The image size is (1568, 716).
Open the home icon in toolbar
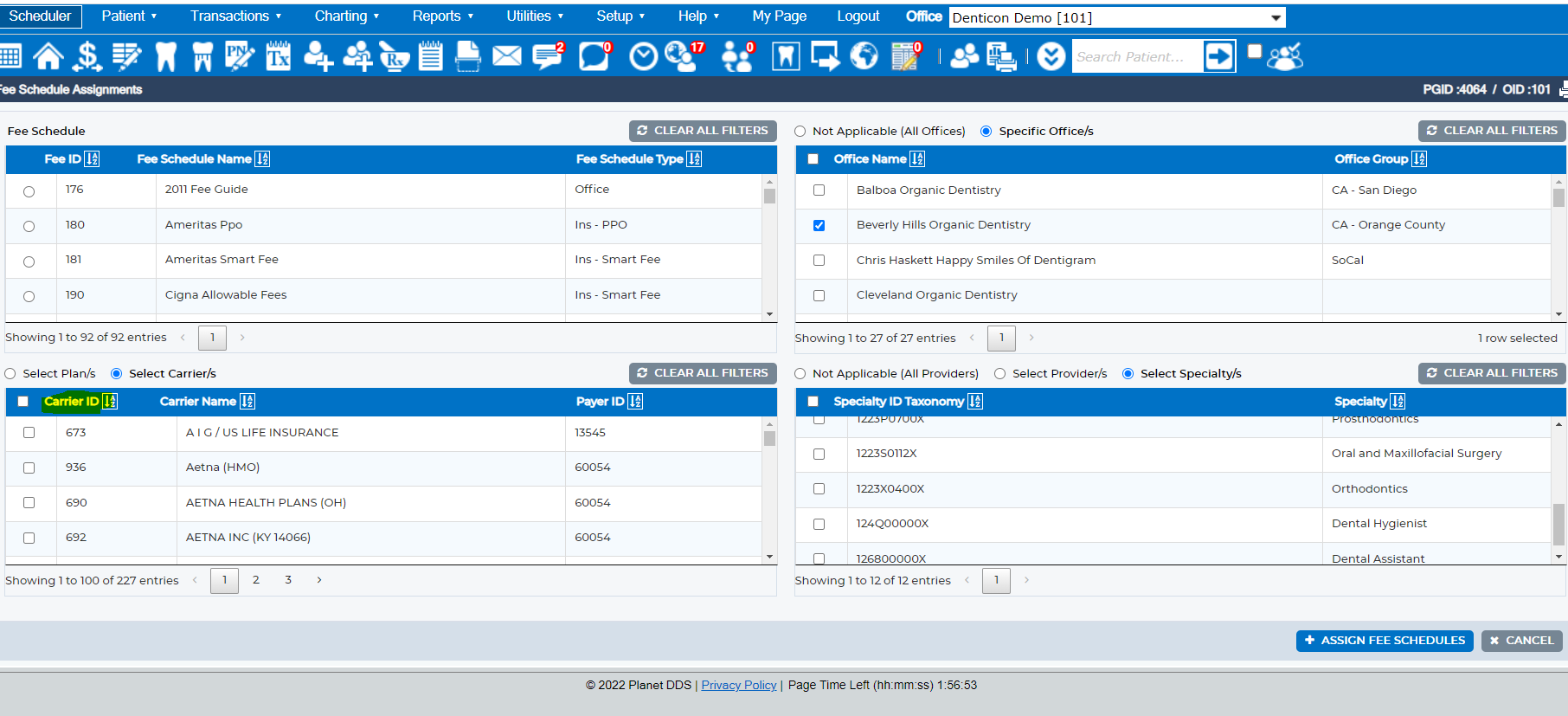48,56
